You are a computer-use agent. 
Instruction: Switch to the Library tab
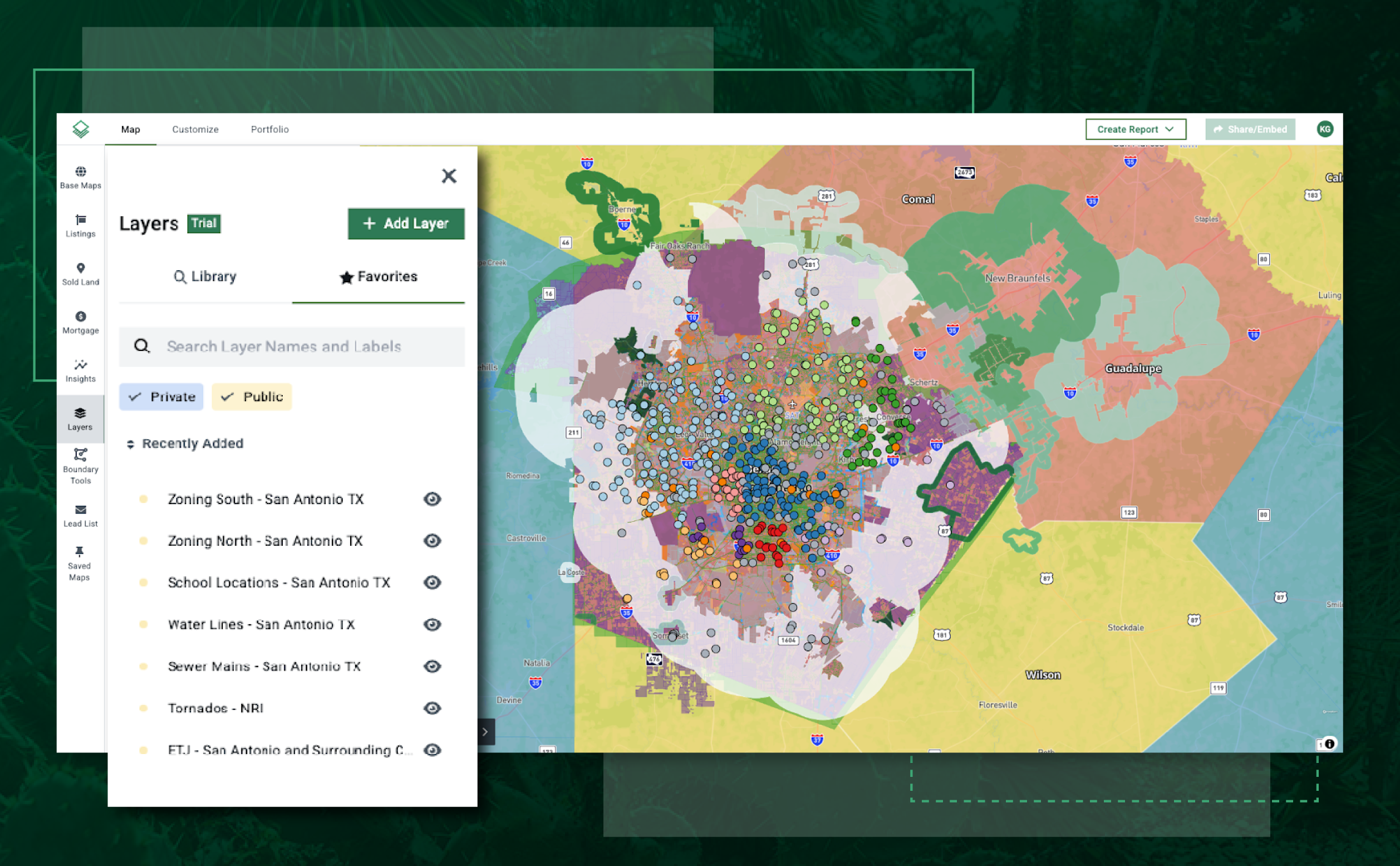pos(205,277)
